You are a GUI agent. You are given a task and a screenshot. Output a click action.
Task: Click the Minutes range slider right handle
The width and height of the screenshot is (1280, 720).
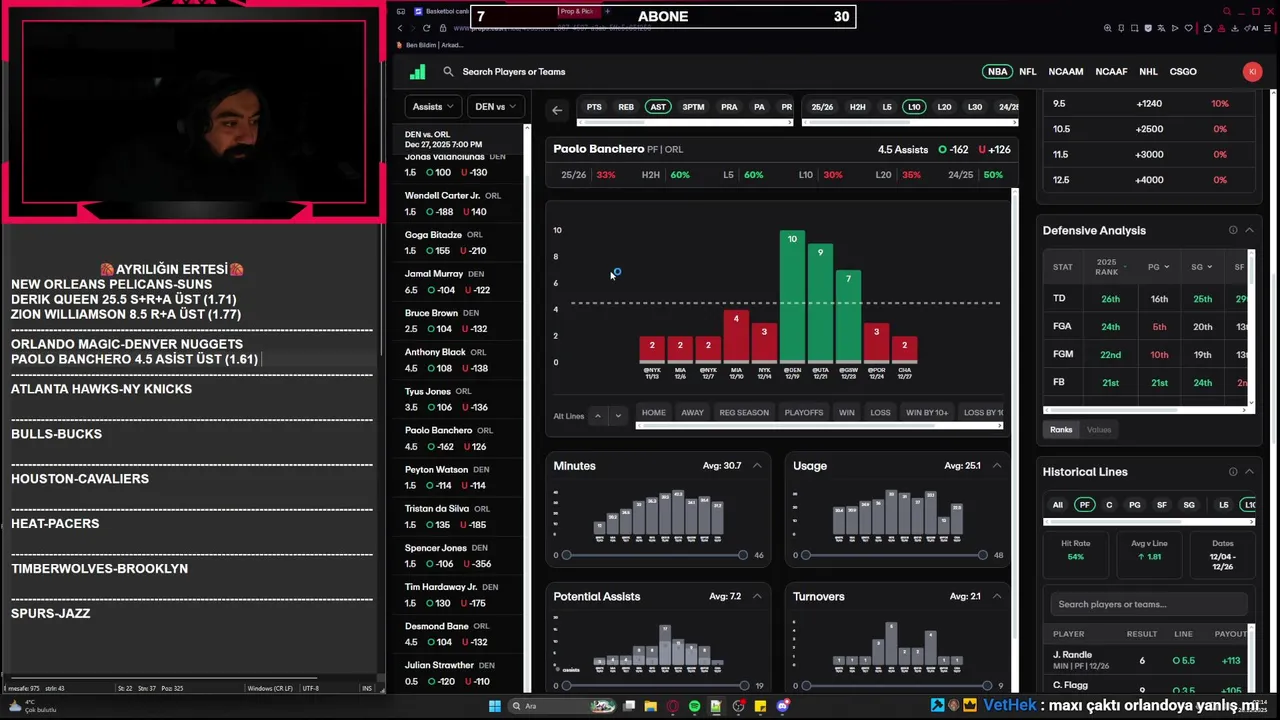coord(742,555)
